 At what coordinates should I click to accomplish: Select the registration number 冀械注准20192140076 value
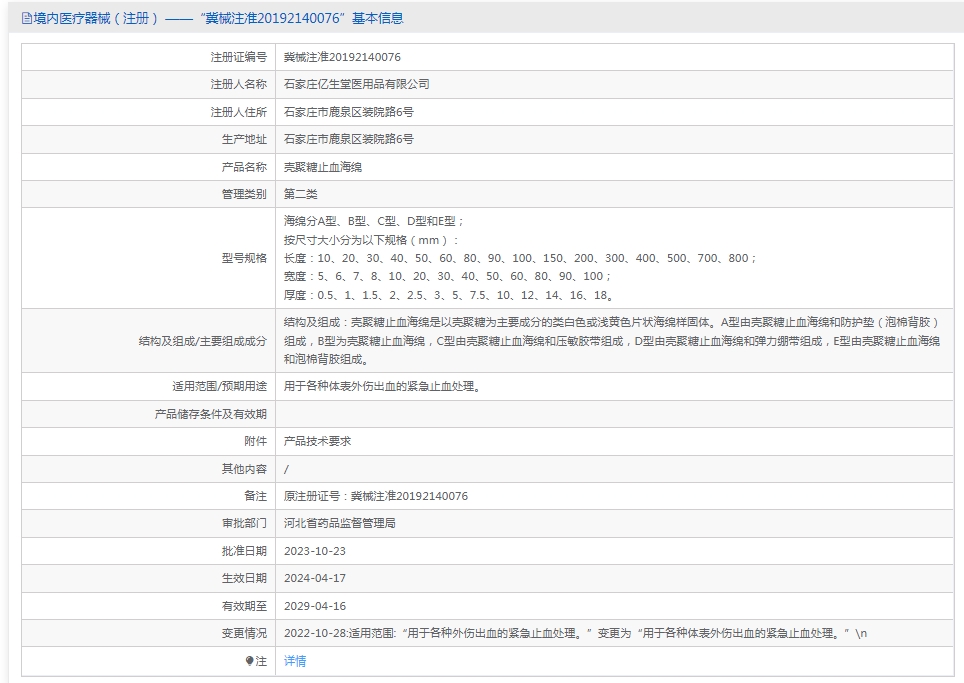tap(342, 57)
